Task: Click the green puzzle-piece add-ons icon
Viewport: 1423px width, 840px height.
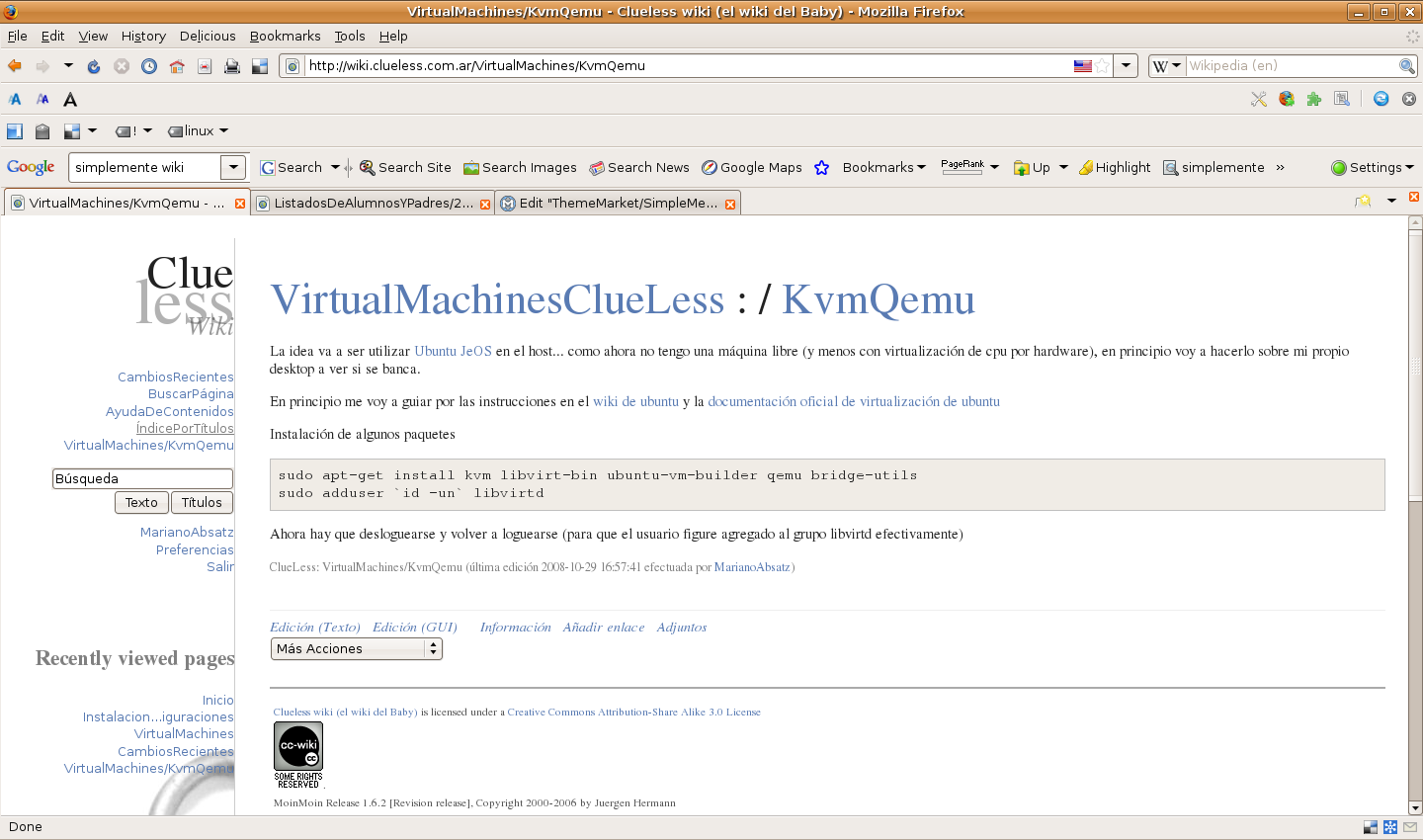Action: point(1314,99)
